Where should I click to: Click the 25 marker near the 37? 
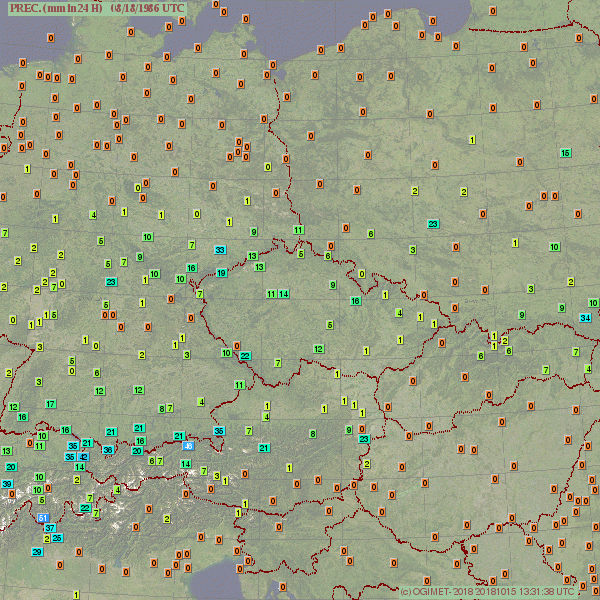click(x=58, y=538)
